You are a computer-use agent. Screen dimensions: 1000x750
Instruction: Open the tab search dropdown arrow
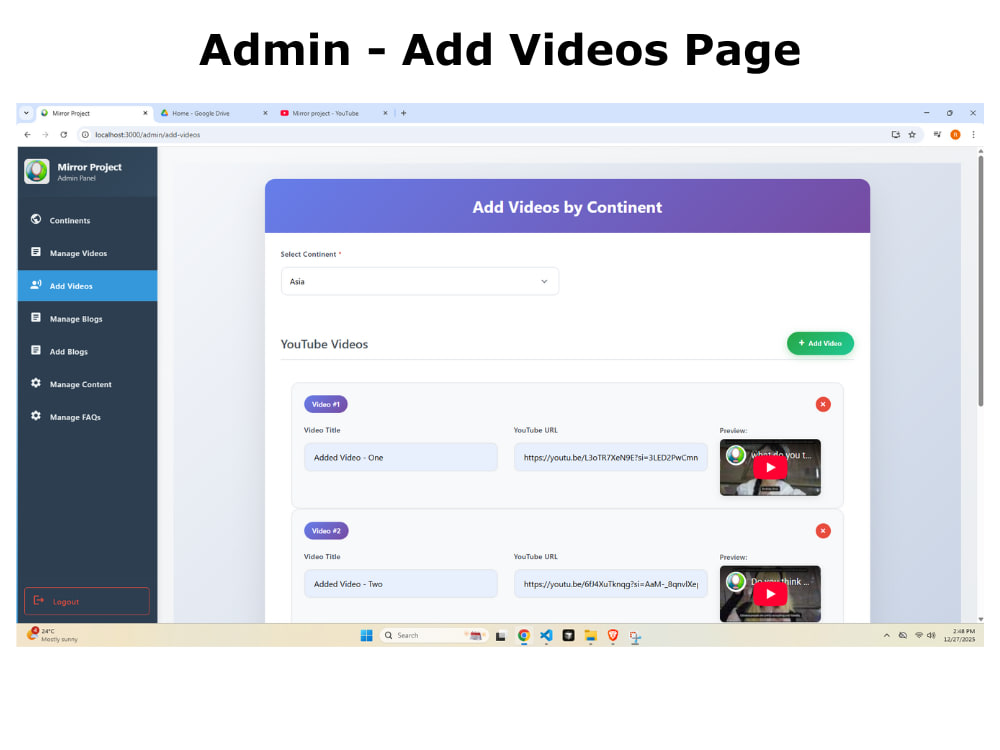tap(26, 113)
